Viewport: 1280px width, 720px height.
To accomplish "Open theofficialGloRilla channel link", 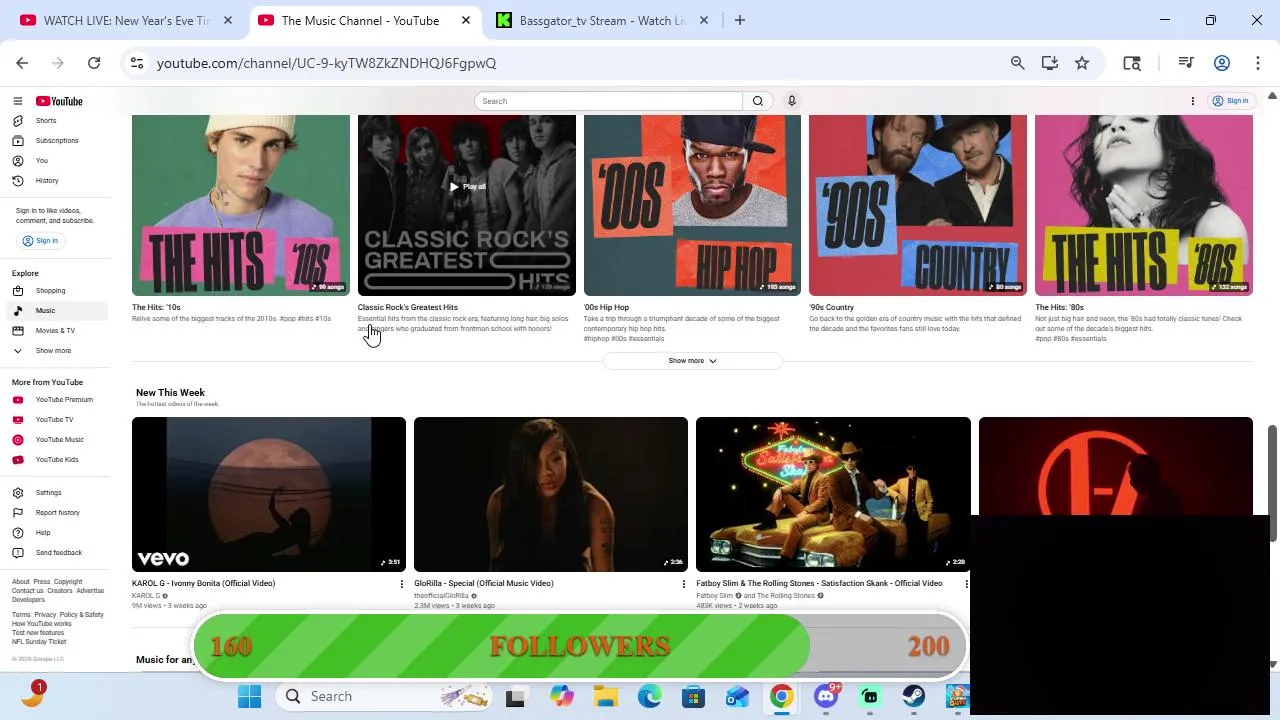I will (x=441, y=596).
